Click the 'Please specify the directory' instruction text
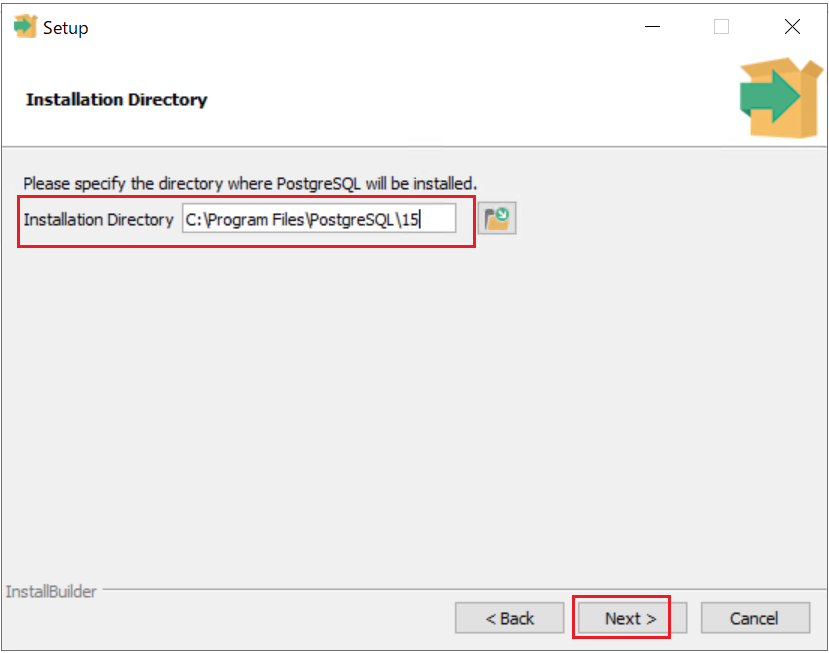This screenshot has width=829, height=653. point(250,183)
